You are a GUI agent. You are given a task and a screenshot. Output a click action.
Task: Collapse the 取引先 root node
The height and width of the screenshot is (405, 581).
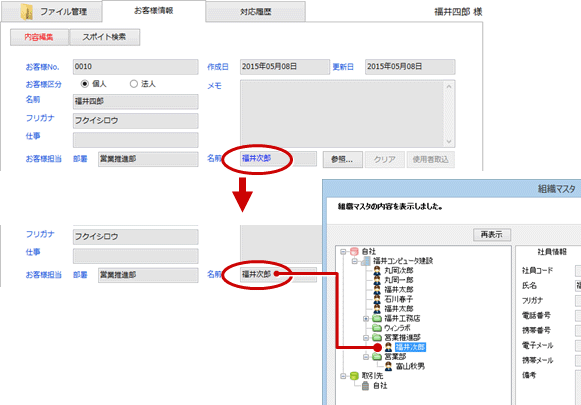[343, 376]
